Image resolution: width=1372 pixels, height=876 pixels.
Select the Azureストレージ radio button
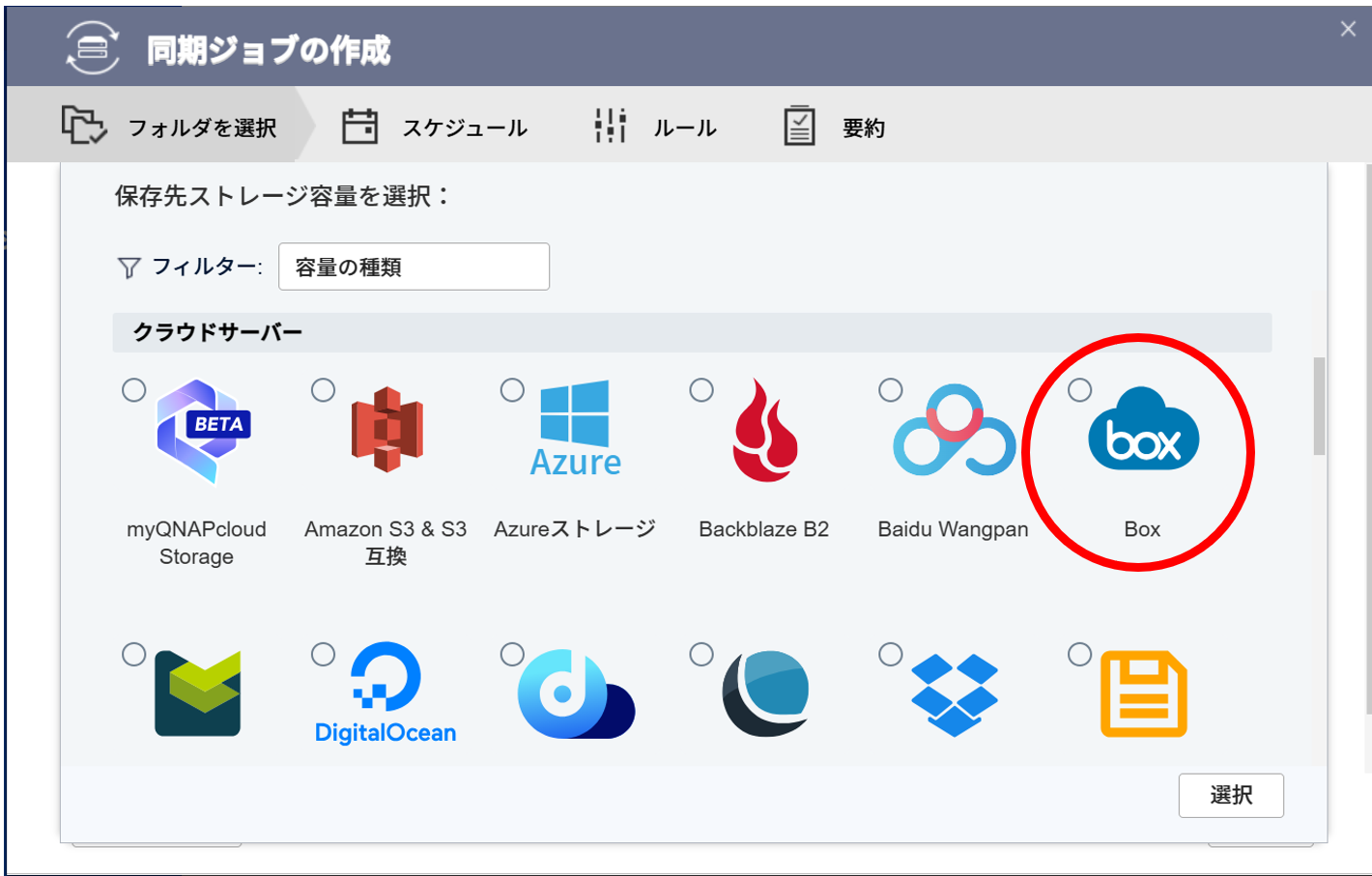tap(513, 390)
